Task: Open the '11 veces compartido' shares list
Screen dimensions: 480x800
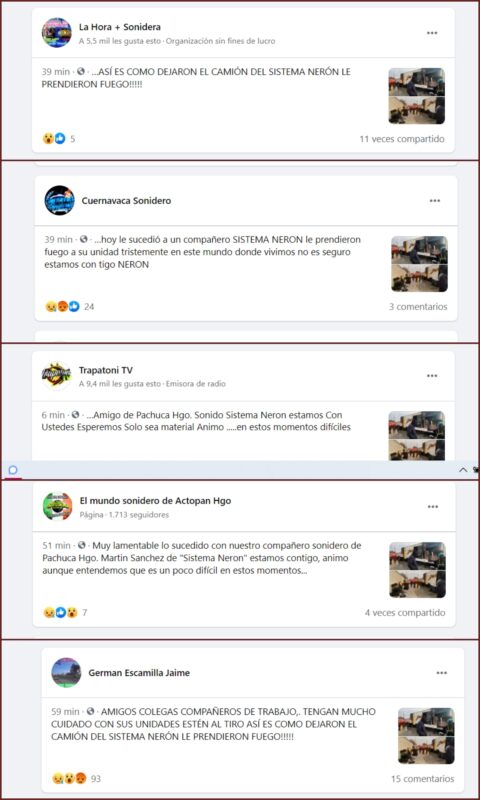Action: click(402, 139)
